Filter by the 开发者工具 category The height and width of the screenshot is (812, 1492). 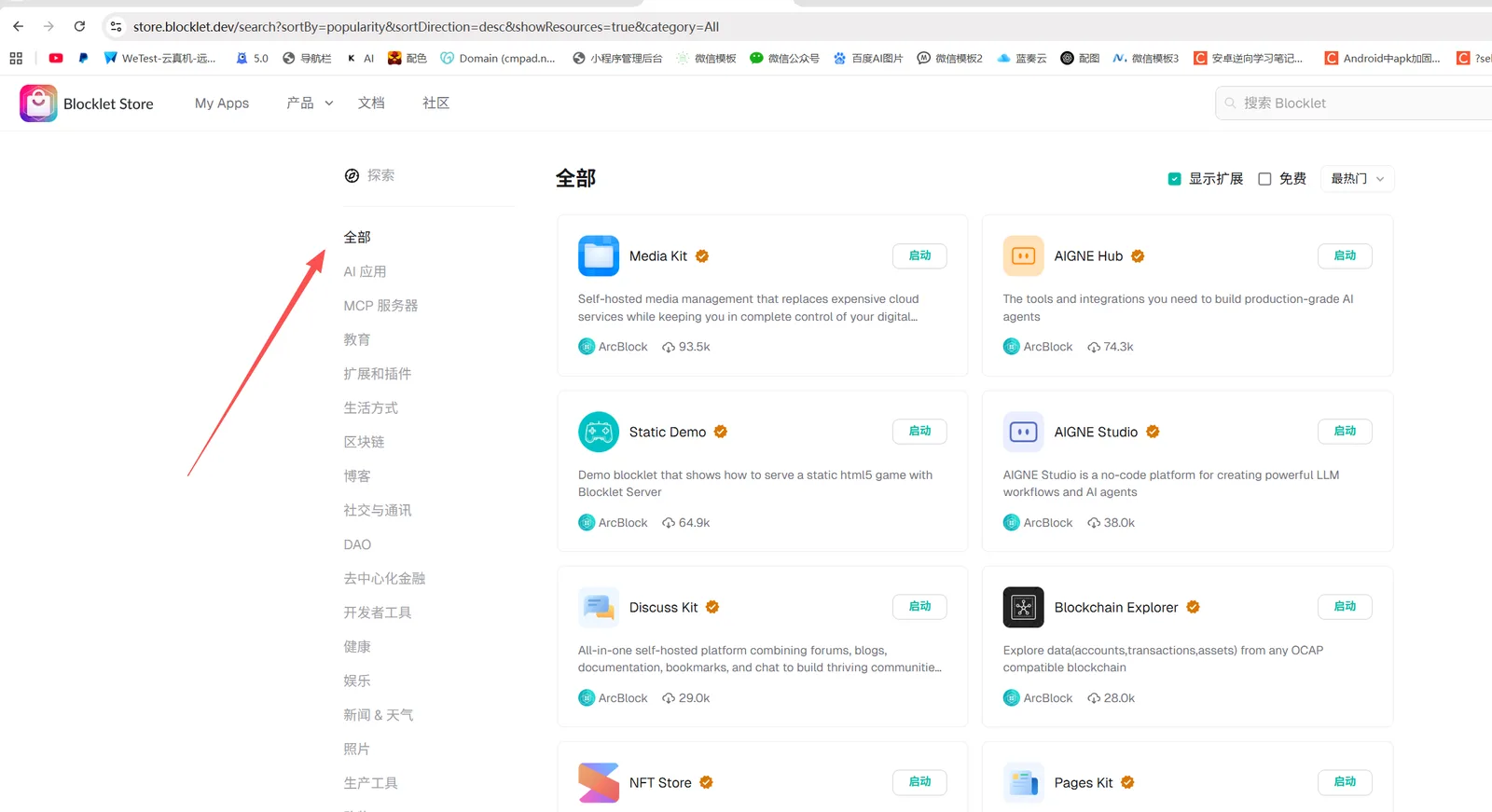pyautogui.click(x=378, y=612)
